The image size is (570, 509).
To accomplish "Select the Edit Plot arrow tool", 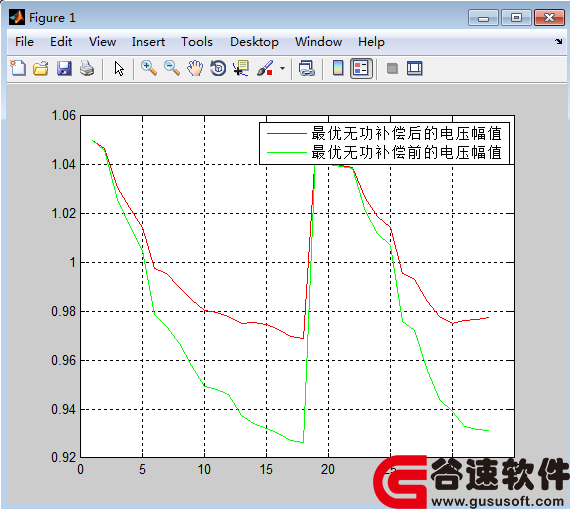I will tap(119, 68).
